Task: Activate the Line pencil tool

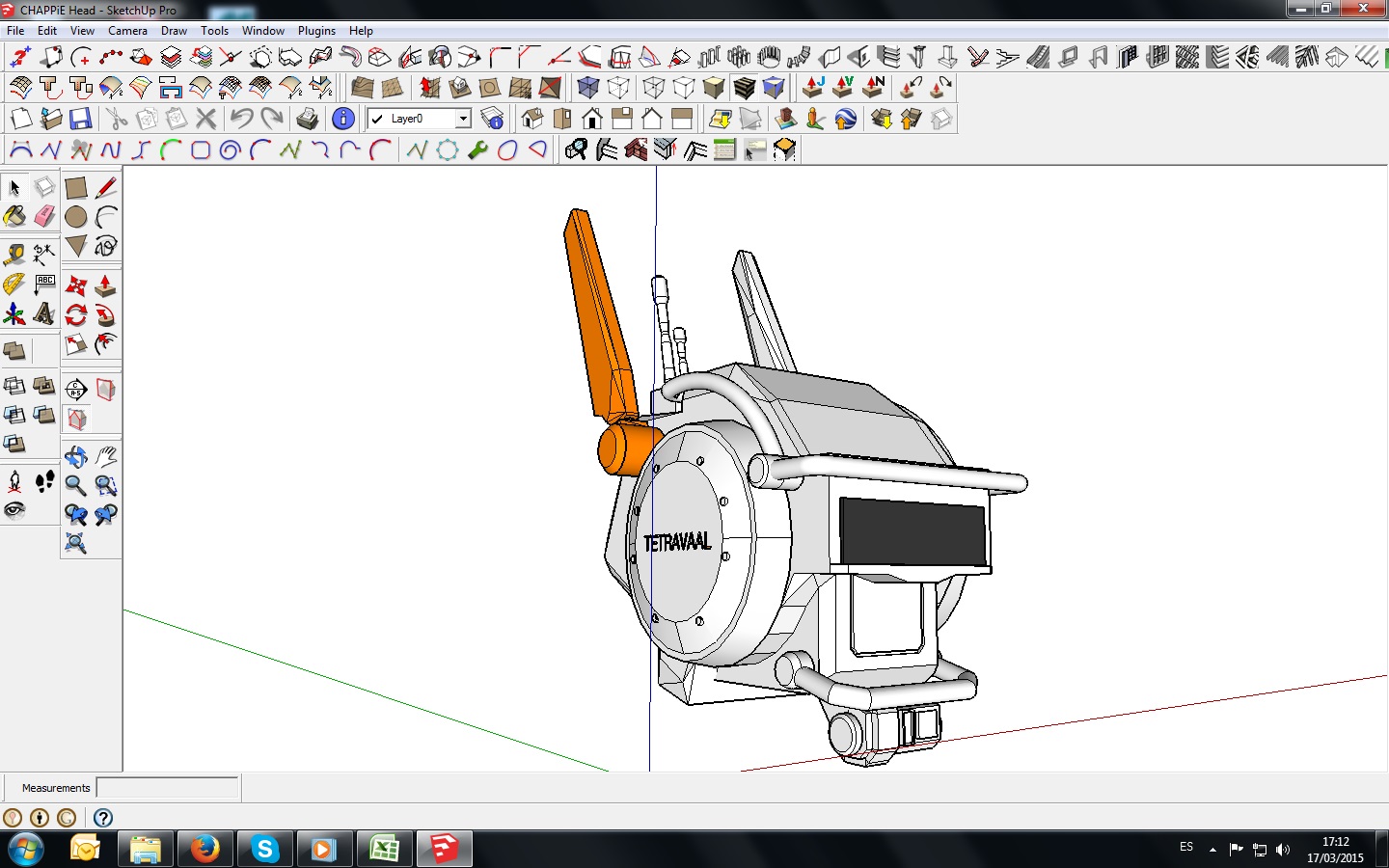Action: pyautogui.click(x=106, y=187)
